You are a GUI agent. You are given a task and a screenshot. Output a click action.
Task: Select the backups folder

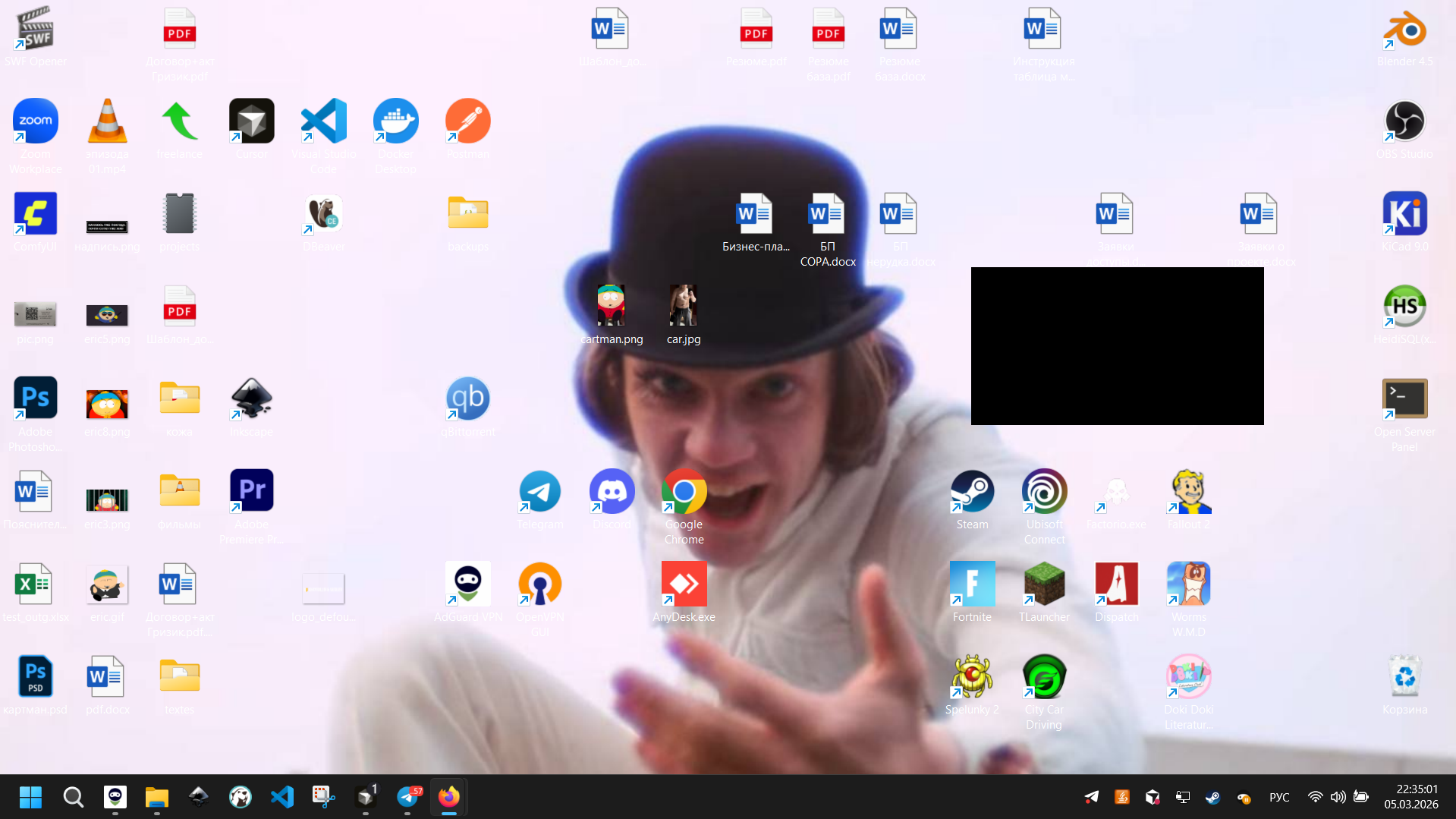tap(467, 215)
